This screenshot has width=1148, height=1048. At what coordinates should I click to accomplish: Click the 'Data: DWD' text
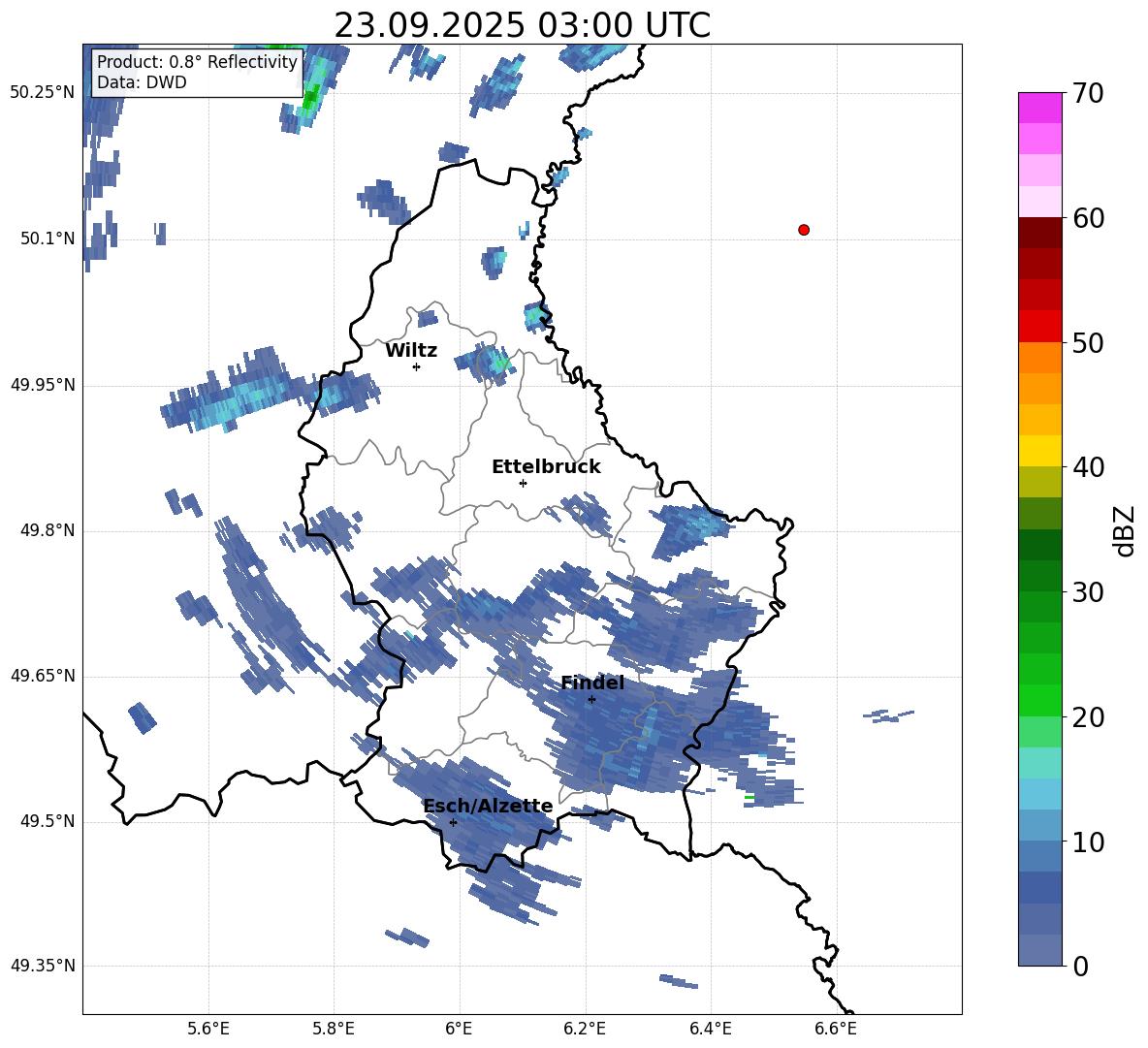(x=142, y=82)
